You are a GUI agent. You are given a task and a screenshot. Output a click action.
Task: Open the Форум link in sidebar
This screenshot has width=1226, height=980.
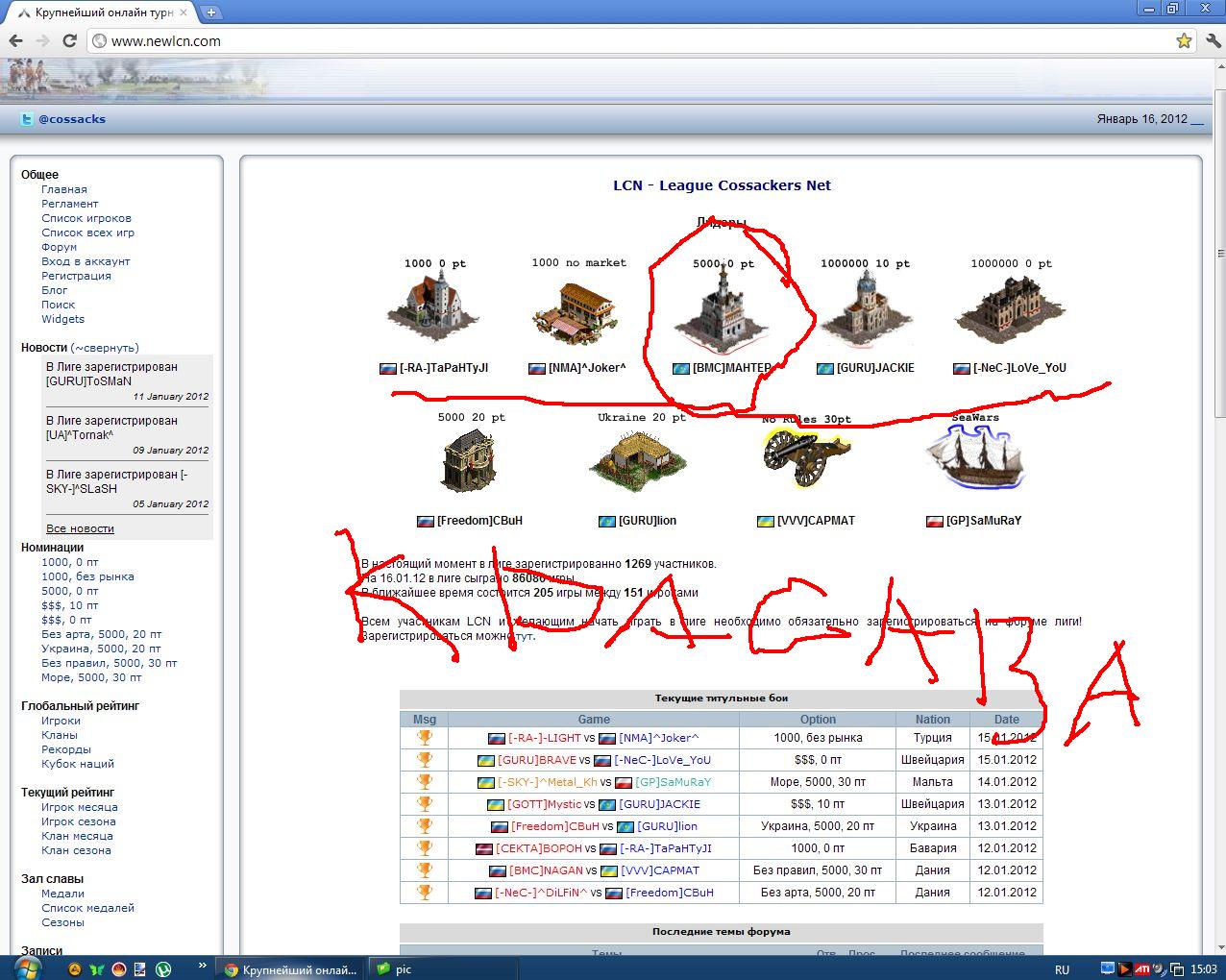tap(59, 247)
